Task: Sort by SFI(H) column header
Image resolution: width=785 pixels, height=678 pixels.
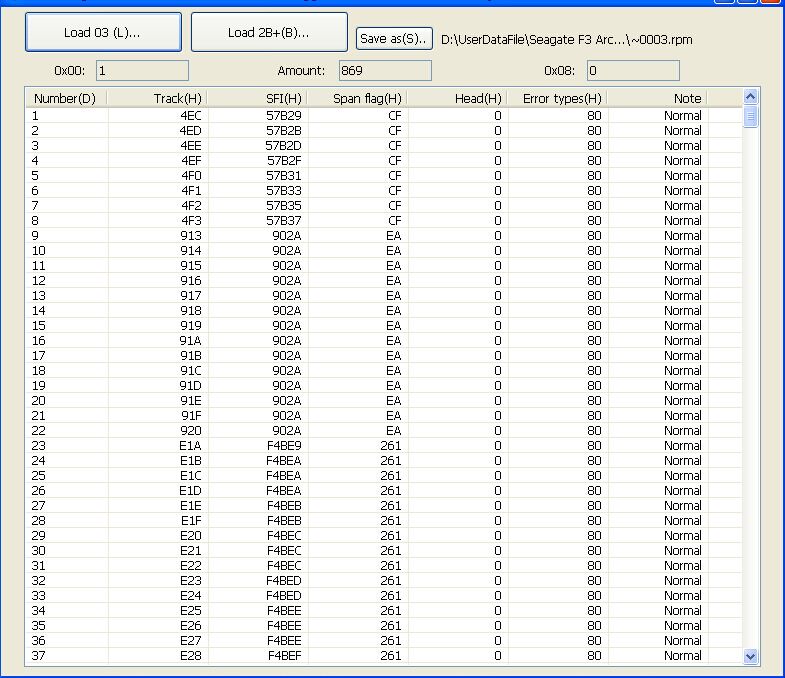Action: [x=257, y=98]
